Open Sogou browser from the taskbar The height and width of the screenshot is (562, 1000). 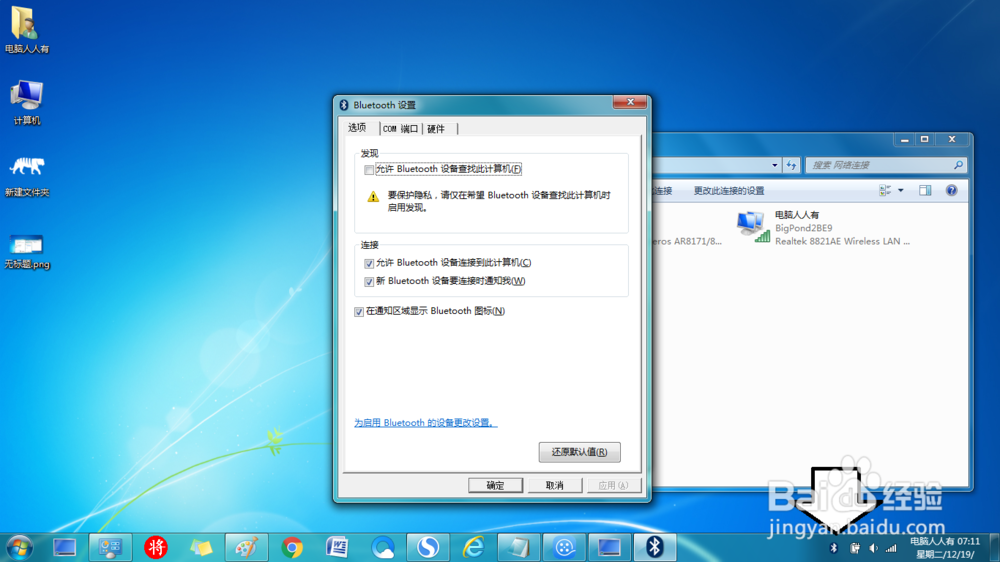click(428, 547)
